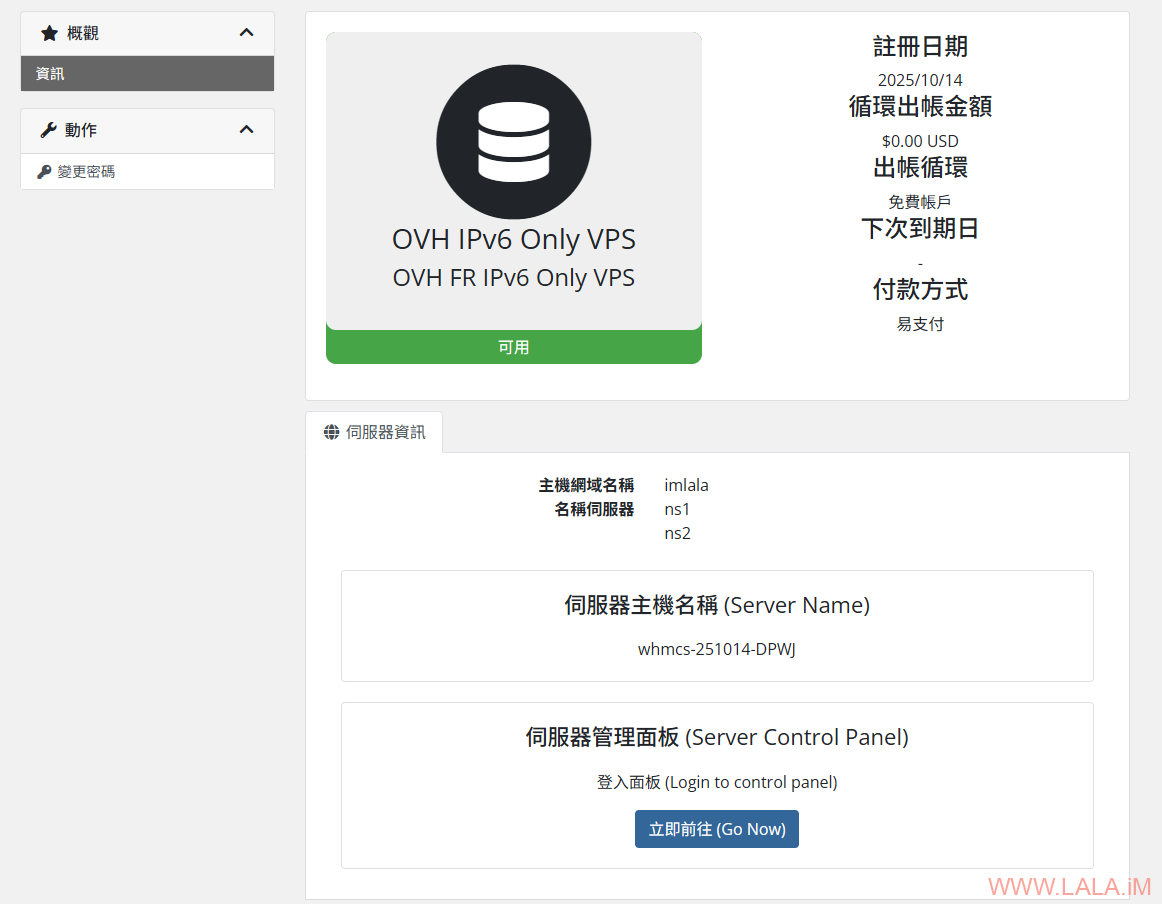Screen dimensions: 1162x904
Task: Collapse the 動作 panel using its chevron
Action: point(247,130)
